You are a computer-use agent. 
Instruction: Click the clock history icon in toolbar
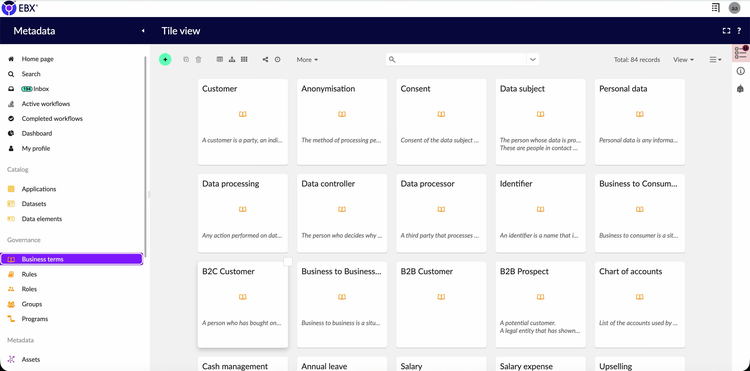tap(277, 59)
